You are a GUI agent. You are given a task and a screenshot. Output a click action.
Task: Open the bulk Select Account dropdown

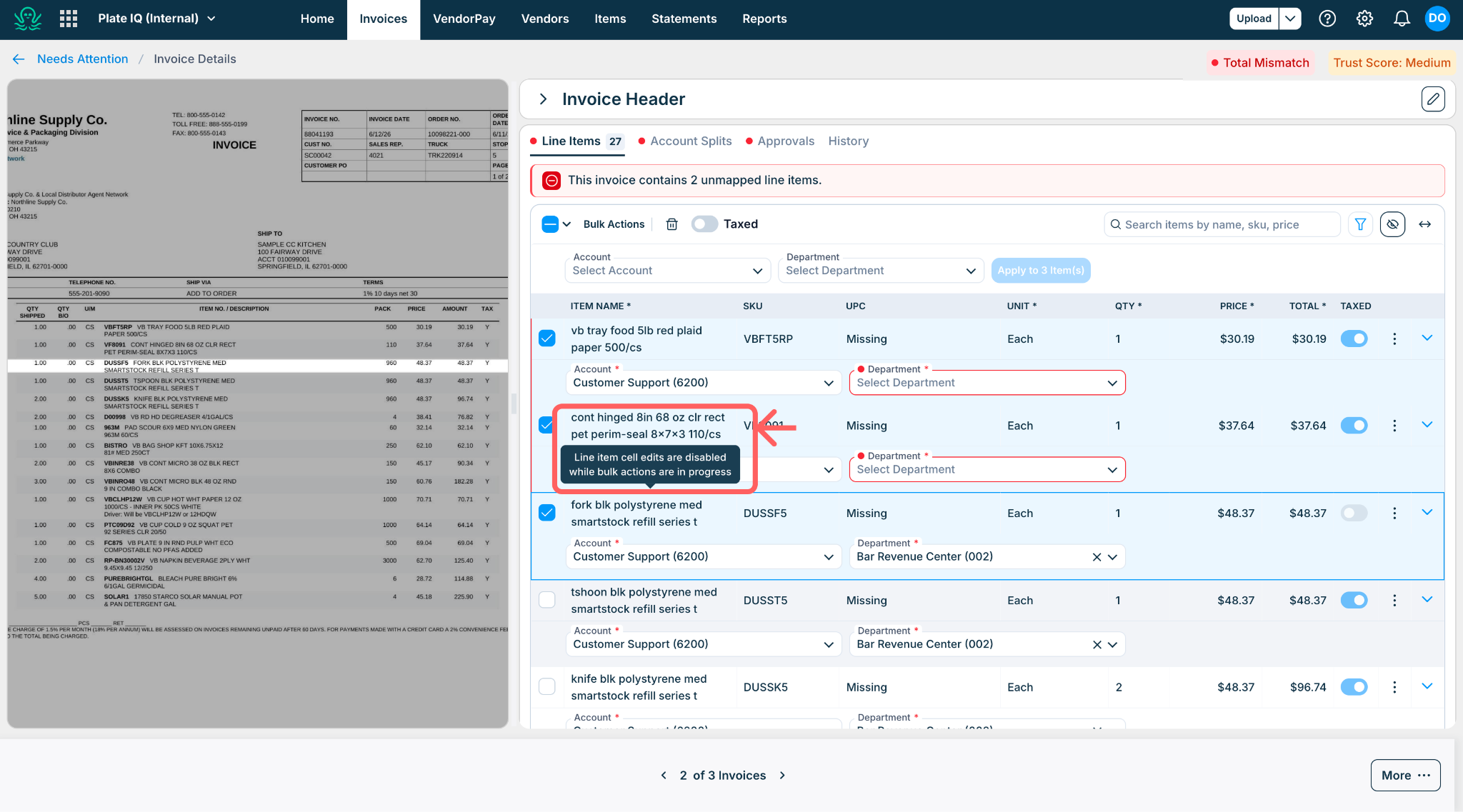(668, 271)
